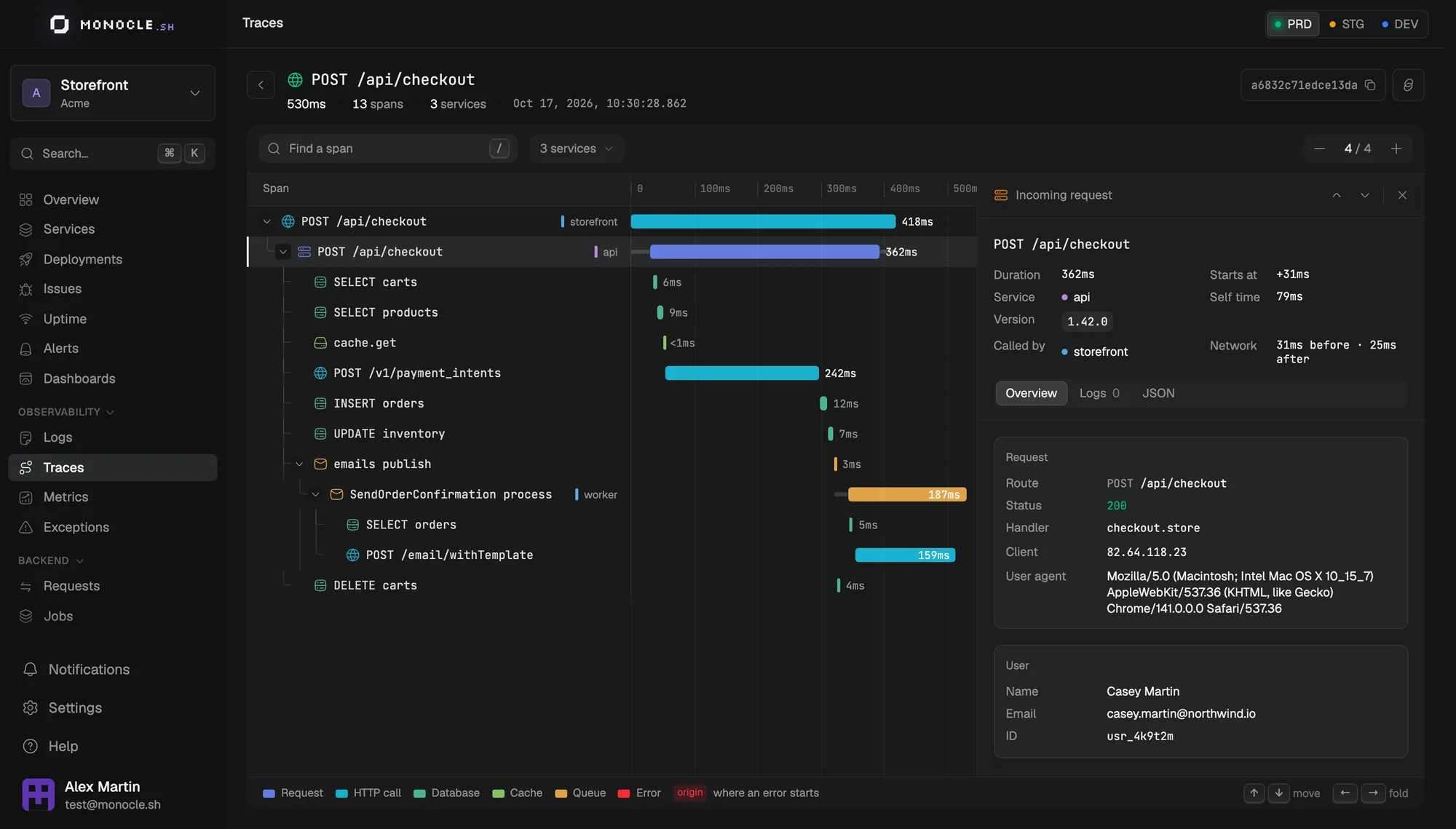This screenshot has width=1456, height=829.
Task: Go back using the left chevron button
Action: 261,85
